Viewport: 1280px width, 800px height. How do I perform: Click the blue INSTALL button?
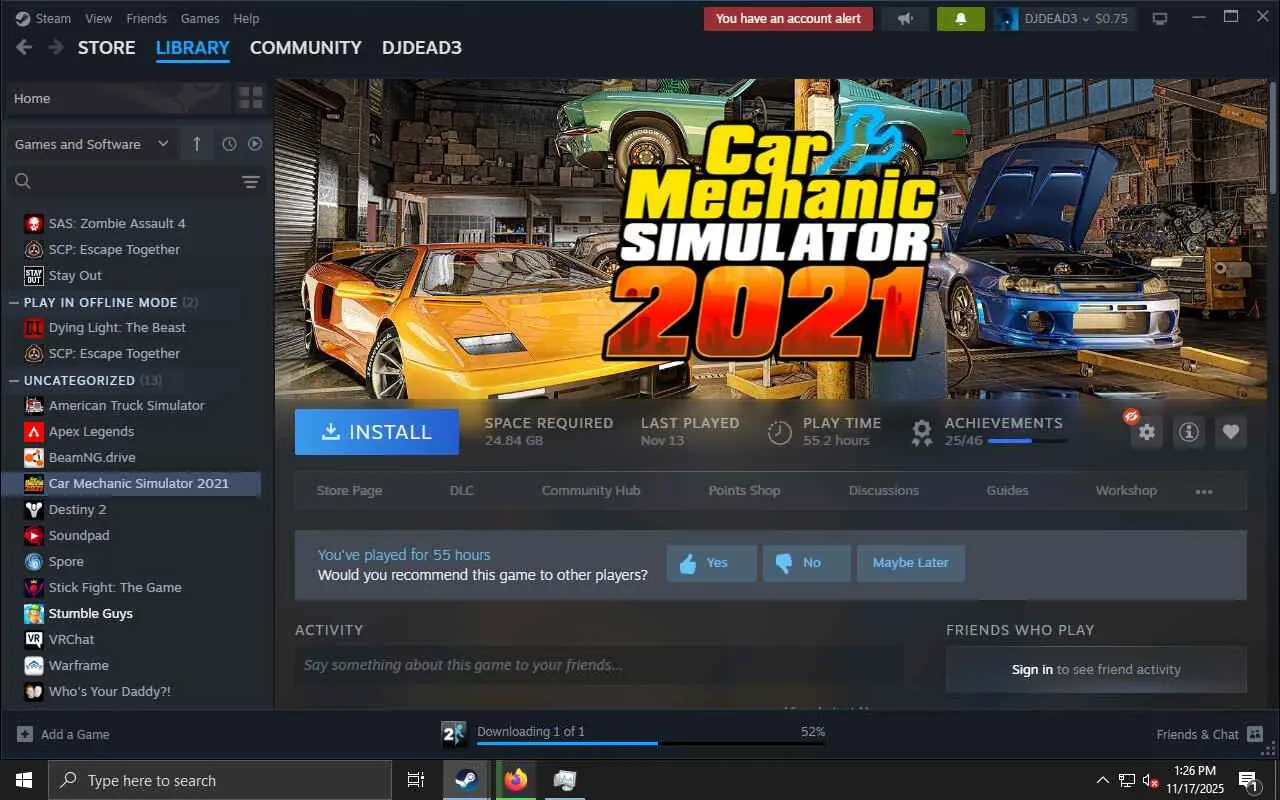click(377, 432)
